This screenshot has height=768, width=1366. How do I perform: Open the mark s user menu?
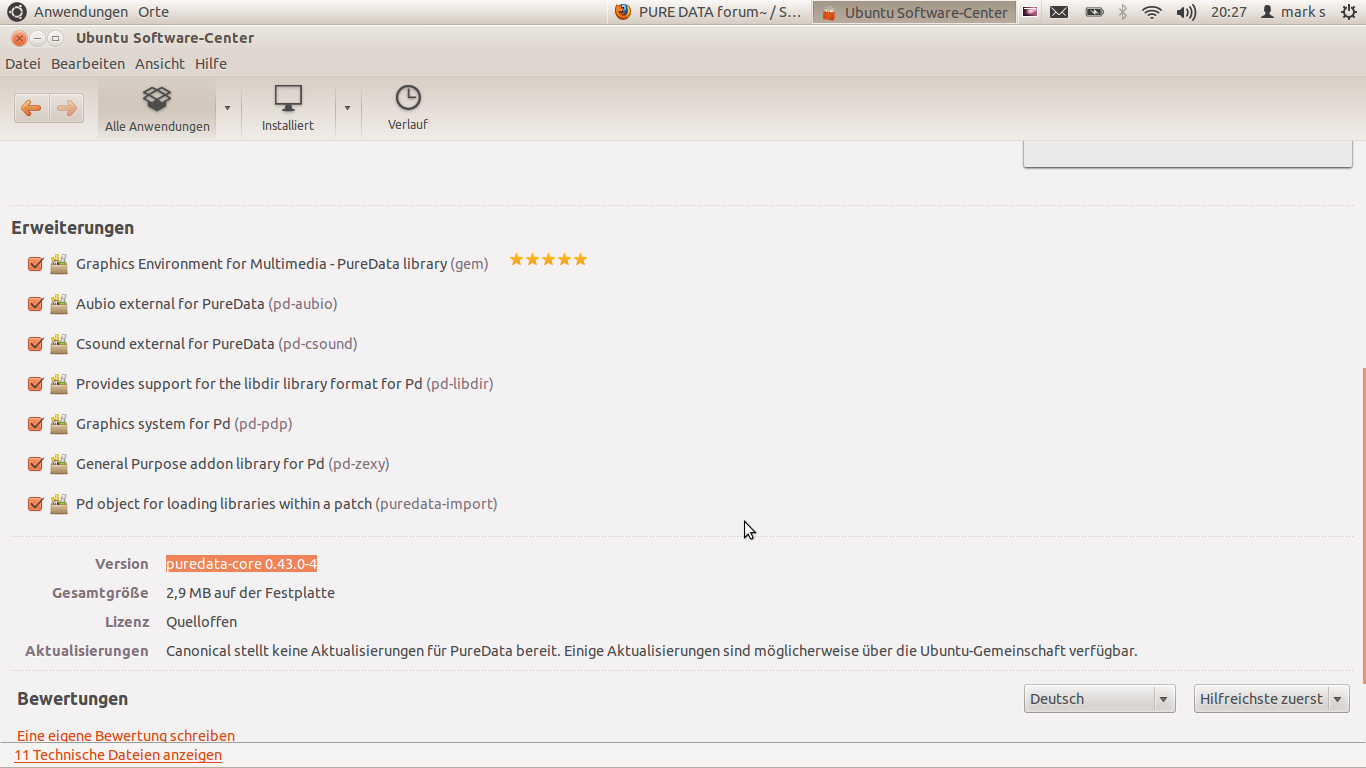pyautogui.click(x=1293, y=12)
